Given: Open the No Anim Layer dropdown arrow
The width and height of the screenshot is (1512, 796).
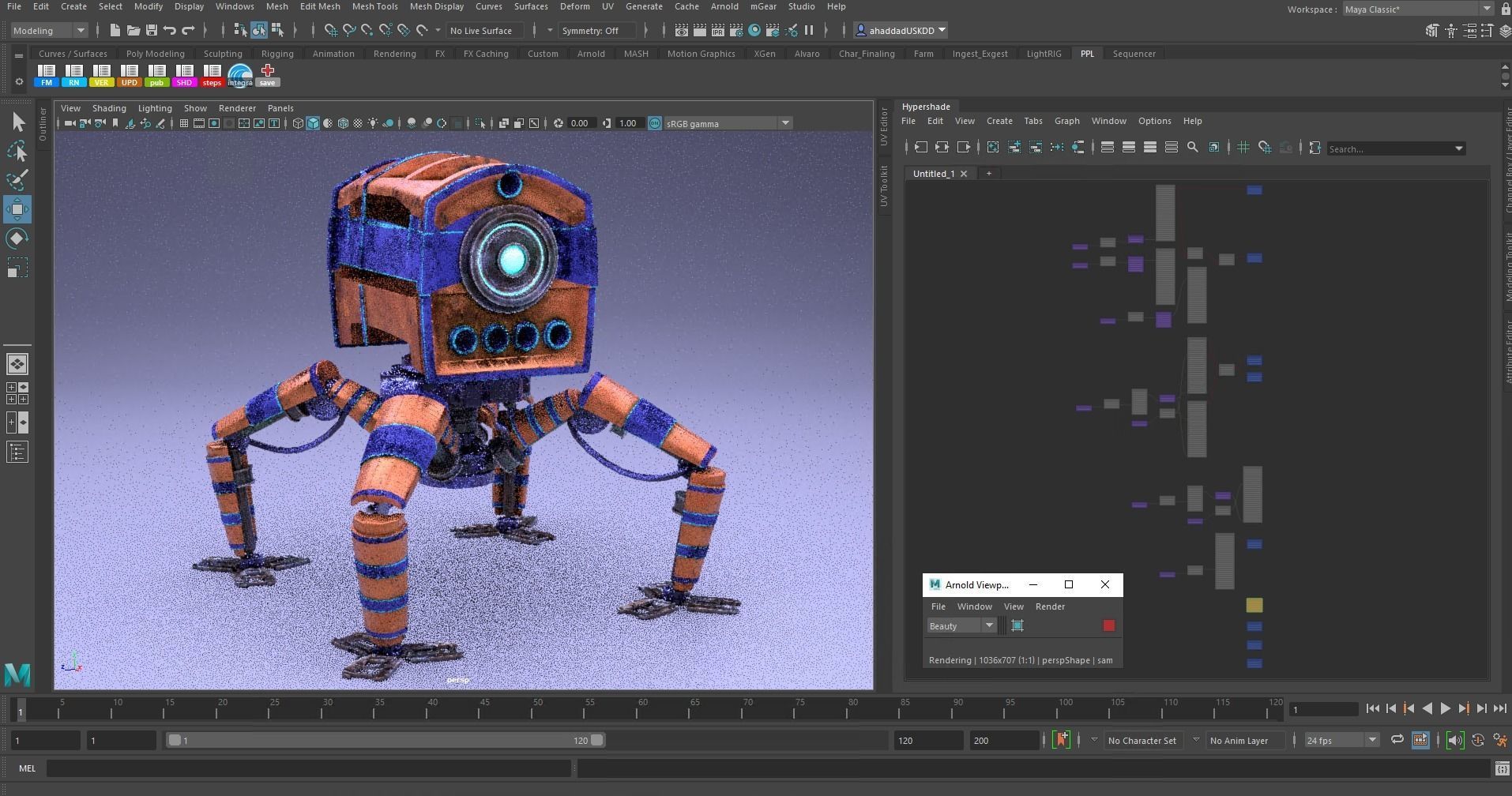Looking at the screenshot, I should click(1196, 741).
